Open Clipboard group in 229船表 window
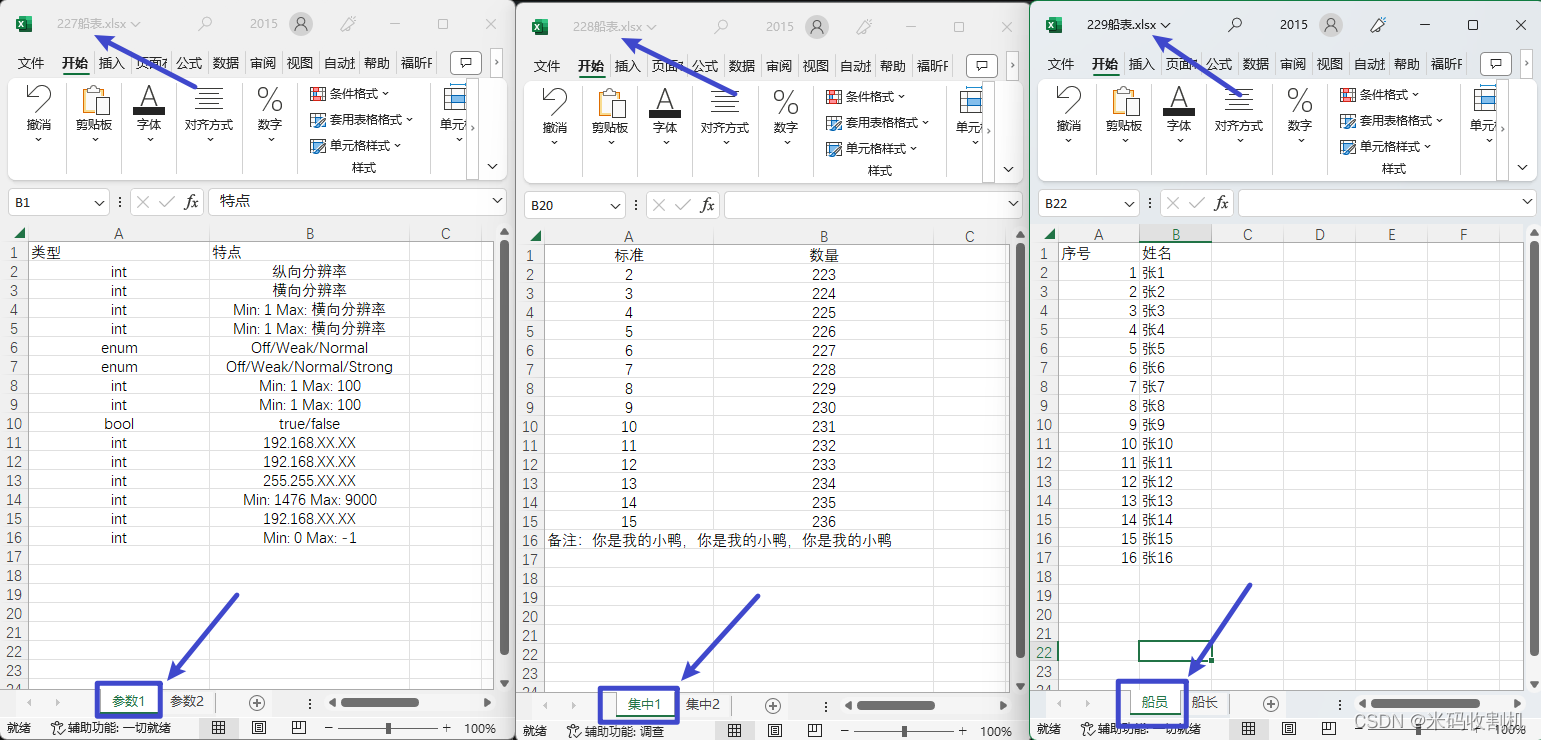The image size is (1541, 740). [x=1123, y=113]
